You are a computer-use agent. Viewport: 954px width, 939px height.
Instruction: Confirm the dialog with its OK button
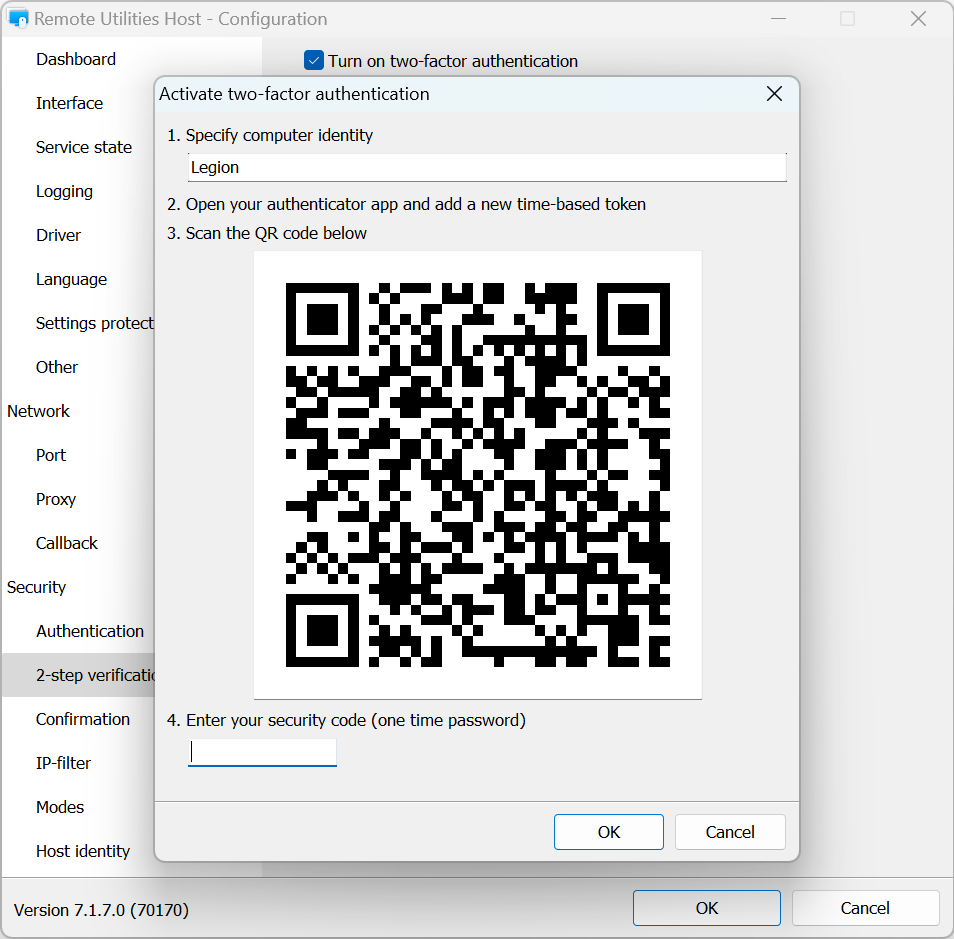[608, 832]
